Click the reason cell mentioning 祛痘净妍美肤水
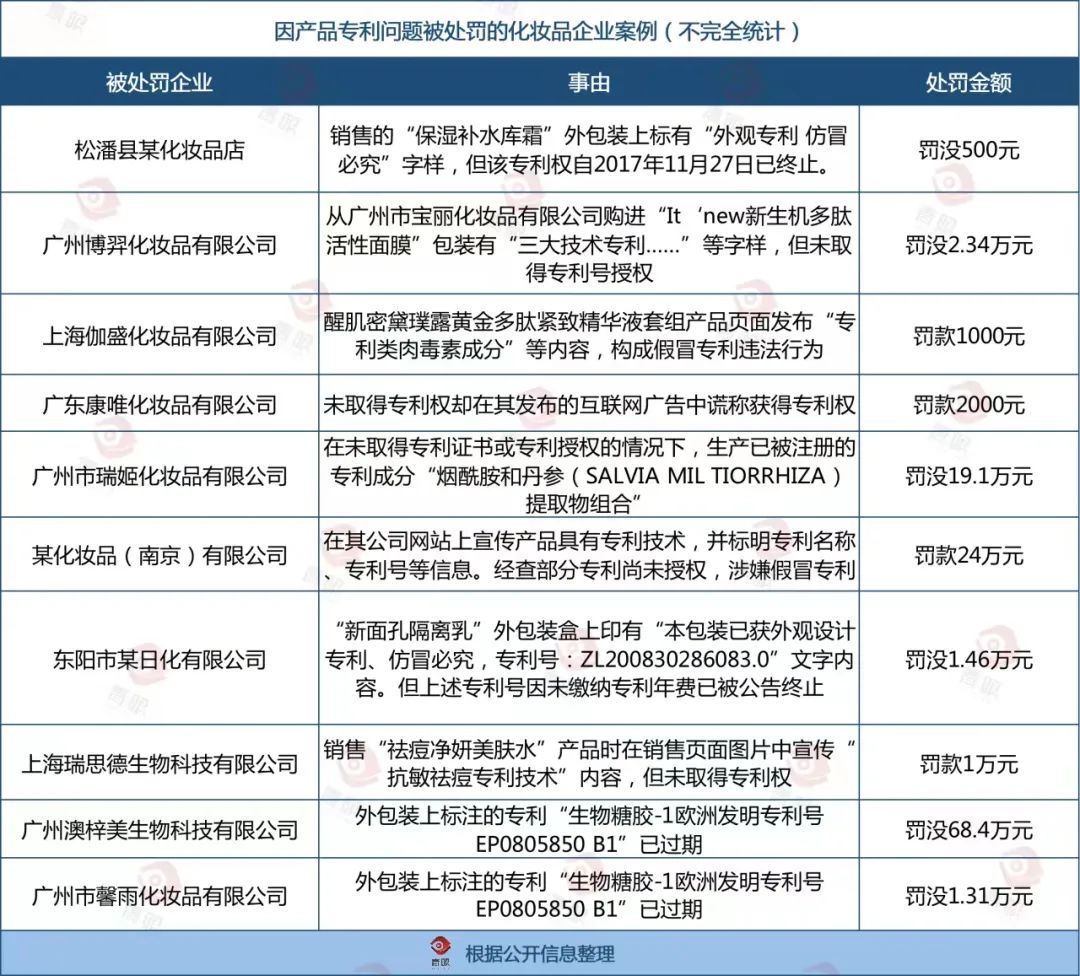 589,763
